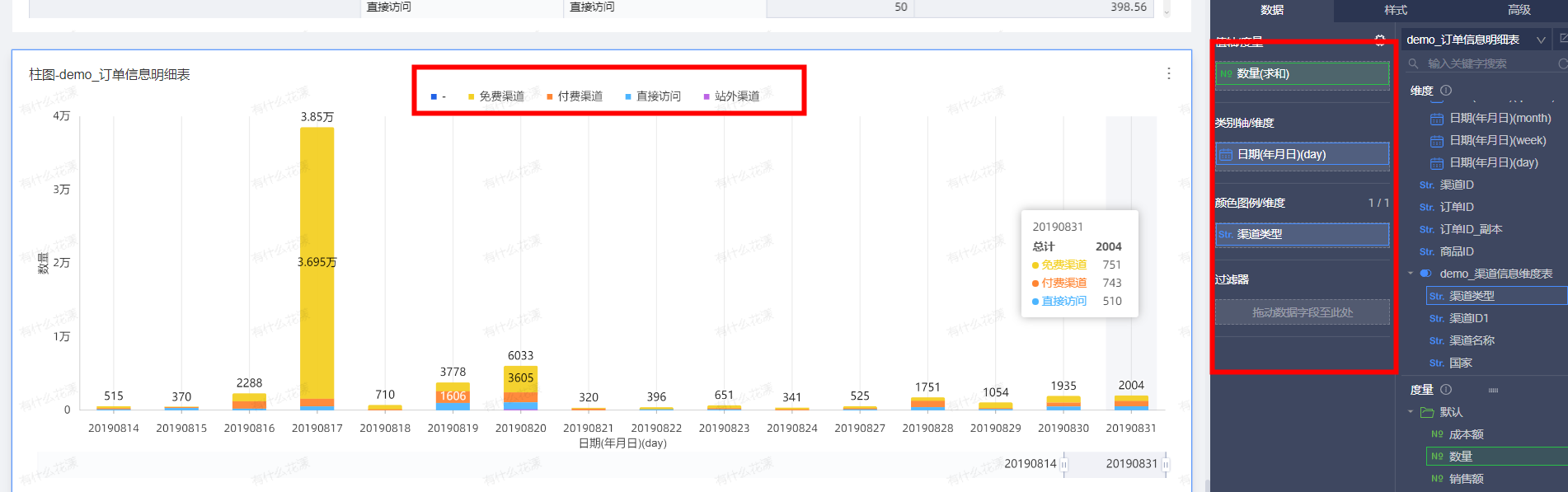Click the 渠道类型 color legend field
The height and width of the screenshot is (492, 1568).
point(1302,235)
